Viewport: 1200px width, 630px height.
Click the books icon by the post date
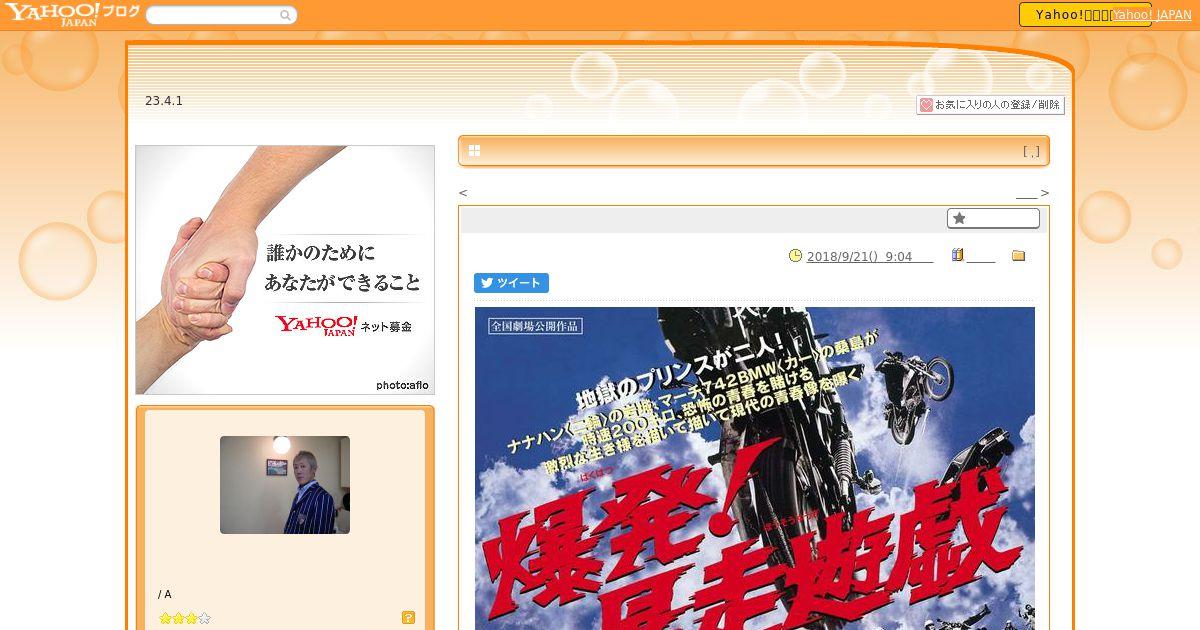coord(957,256)
